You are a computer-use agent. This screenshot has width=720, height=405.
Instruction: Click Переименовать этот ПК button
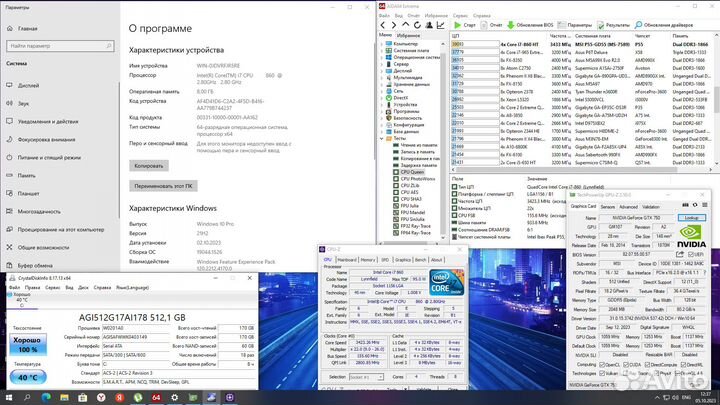(163, 186)
